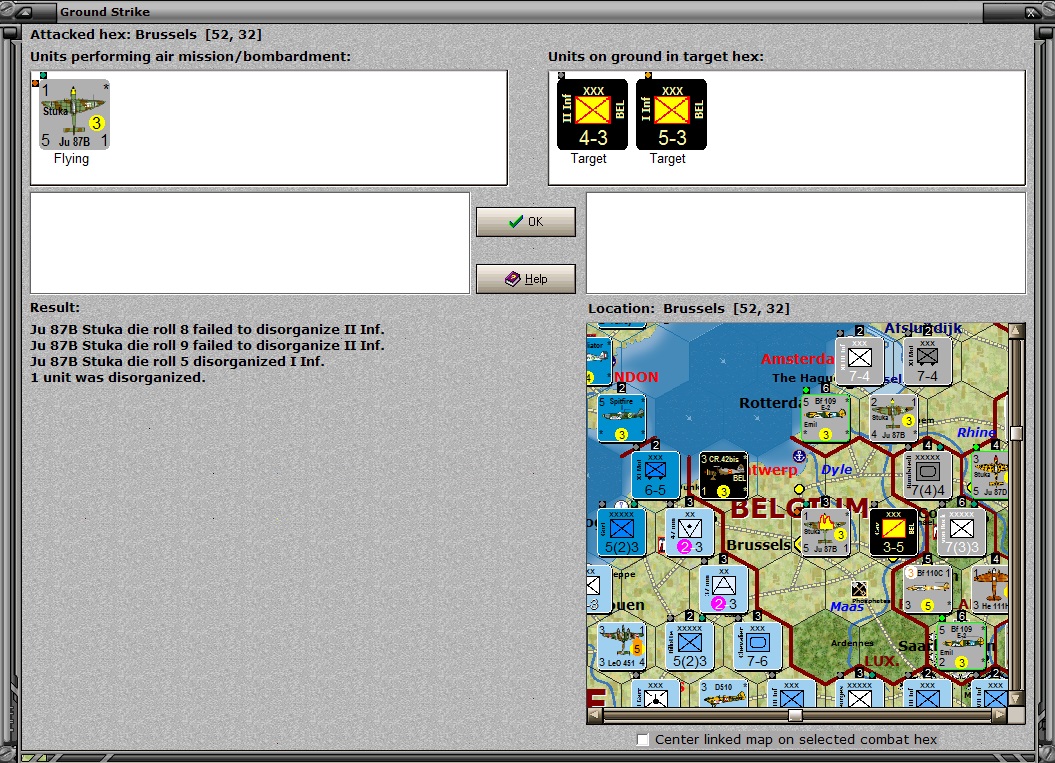Select the 47 mm 2-3 anti-tank unit
This screenshot has width=1055, height=763.
click(689, 532)
